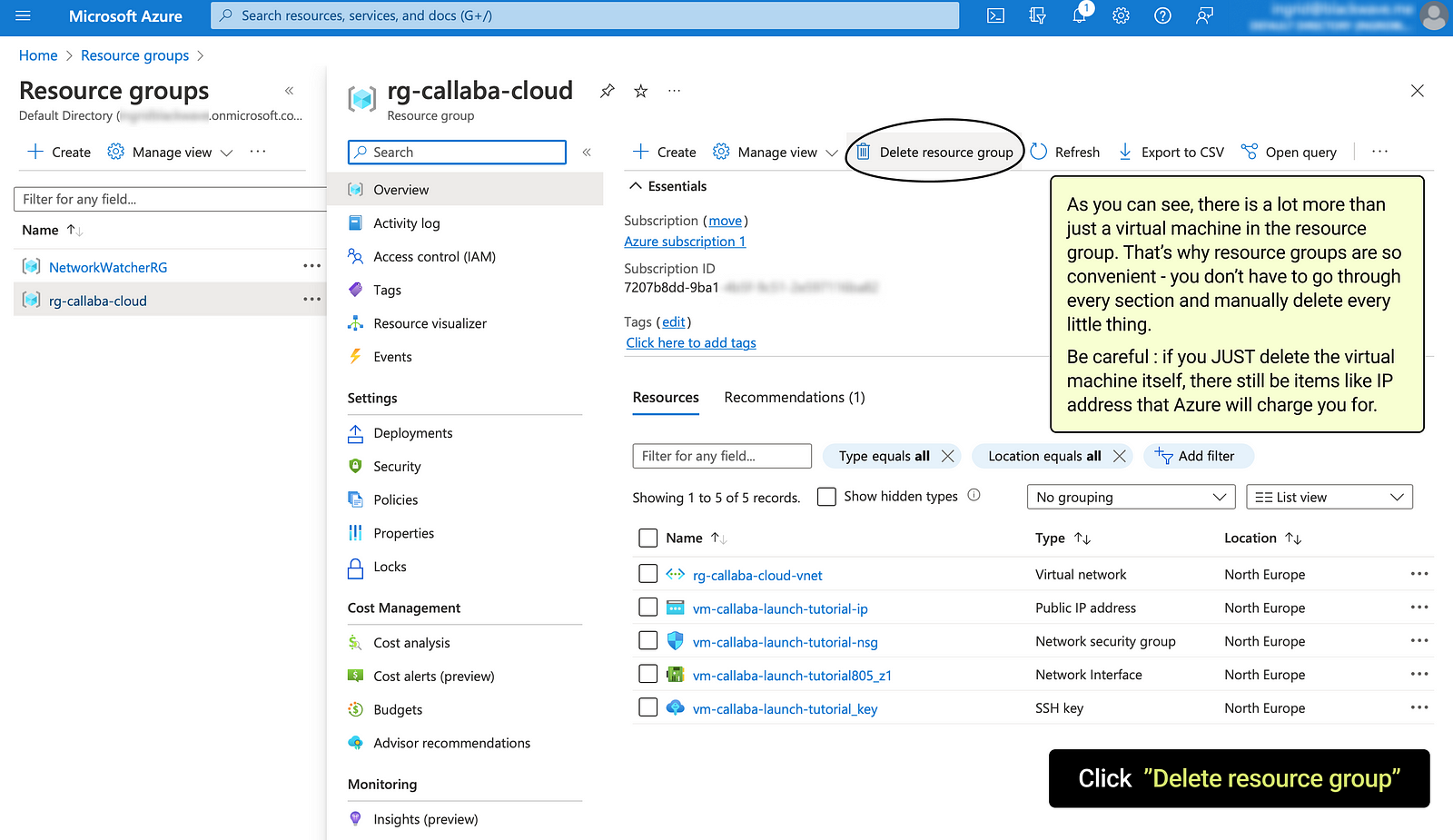
Task: Pin rg-callaba-cloud to dashboard
Action: 608,91
